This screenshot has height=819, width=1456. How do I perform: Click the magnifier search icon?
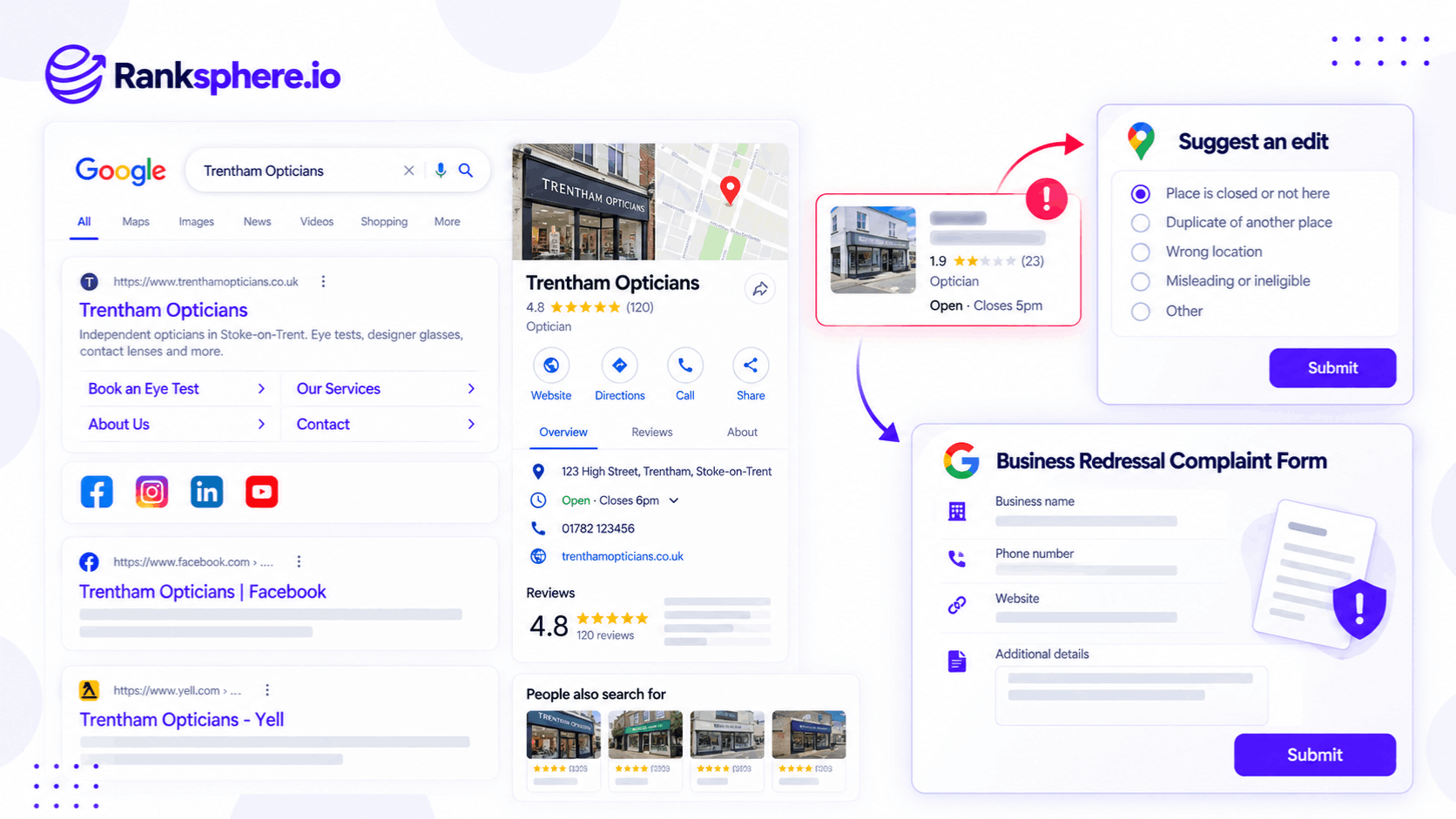(466, 171)
